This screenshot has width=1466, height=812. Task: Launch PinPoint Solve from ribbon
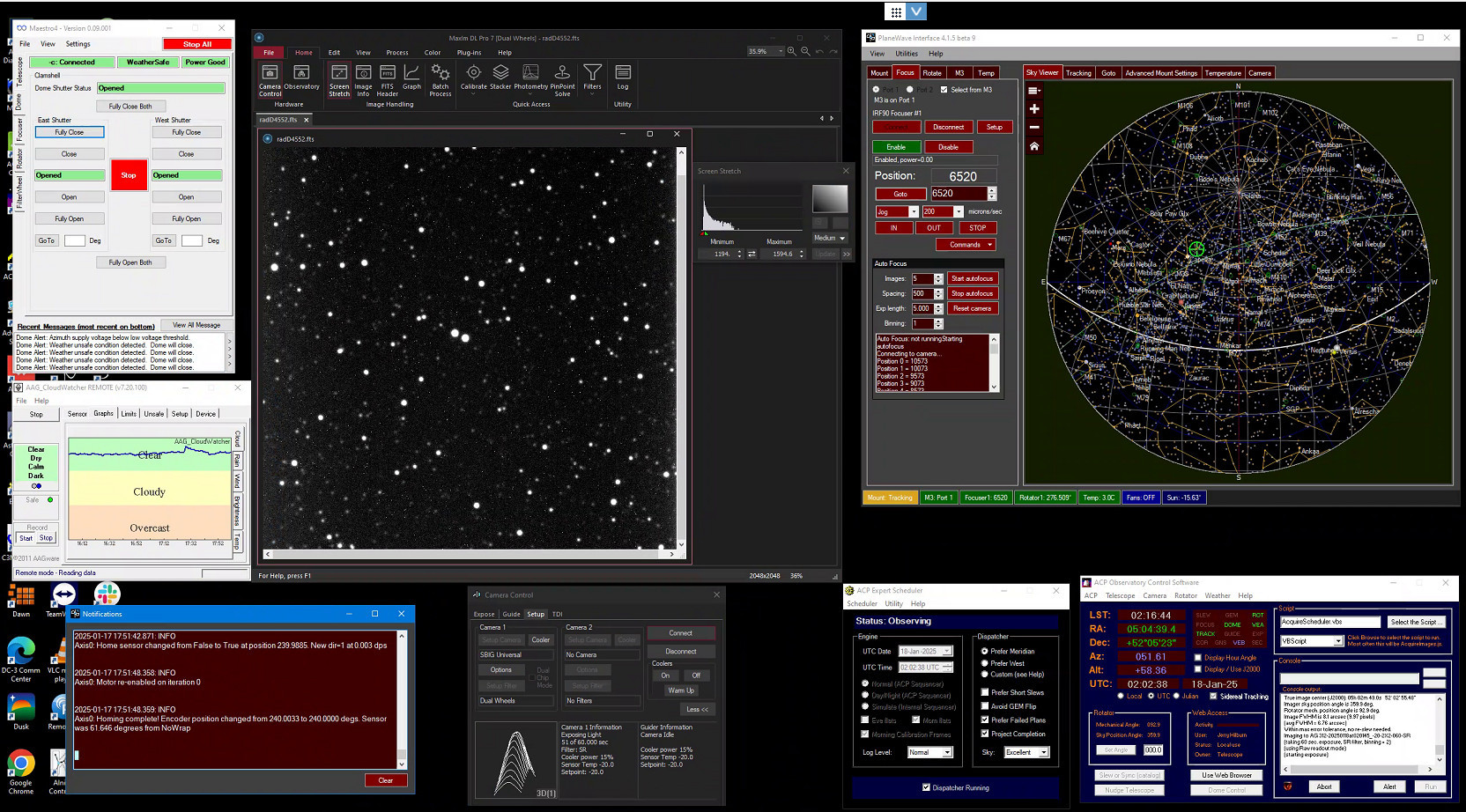click(562, 79)
